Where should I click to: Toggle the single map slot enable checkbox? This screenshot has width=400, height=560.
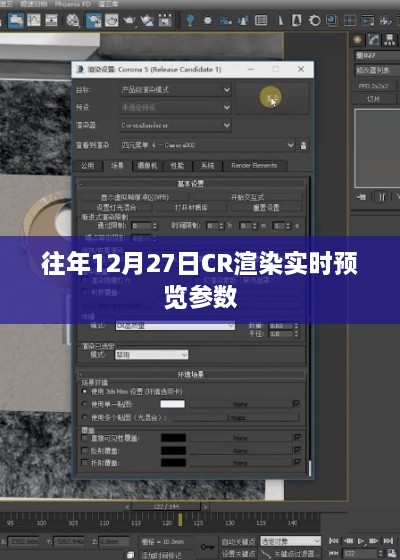(x=296, y=404)
